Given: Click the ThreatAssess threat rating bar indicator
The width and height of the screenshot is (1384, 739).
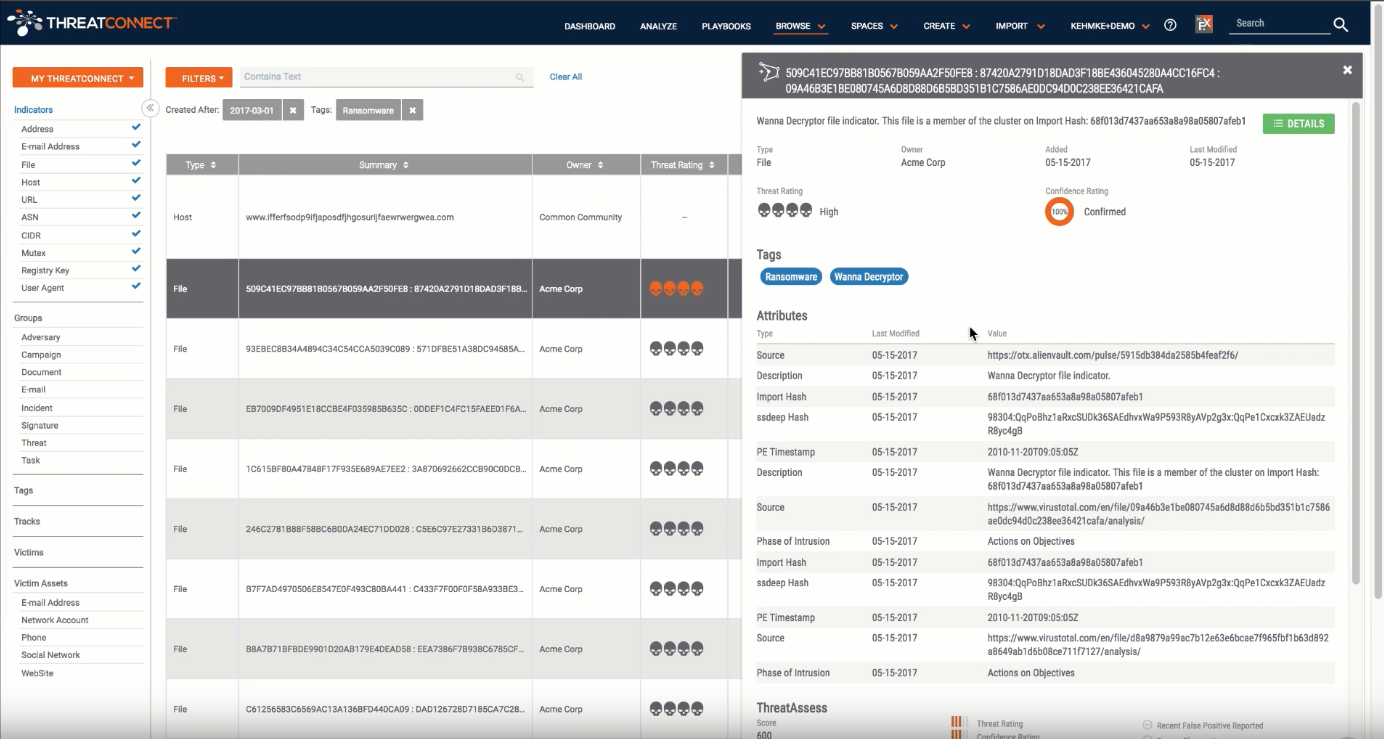Looking at the screenshot, I should pos(957,724).
